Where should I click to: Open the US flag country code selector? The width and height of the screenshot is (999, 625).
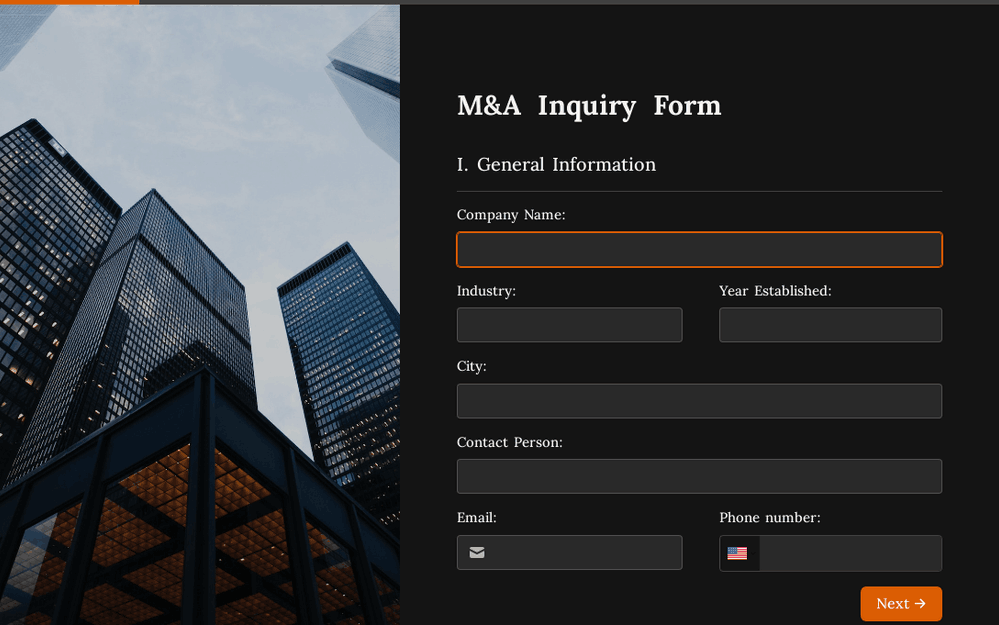pyautogui.click(x=738, y=553)
